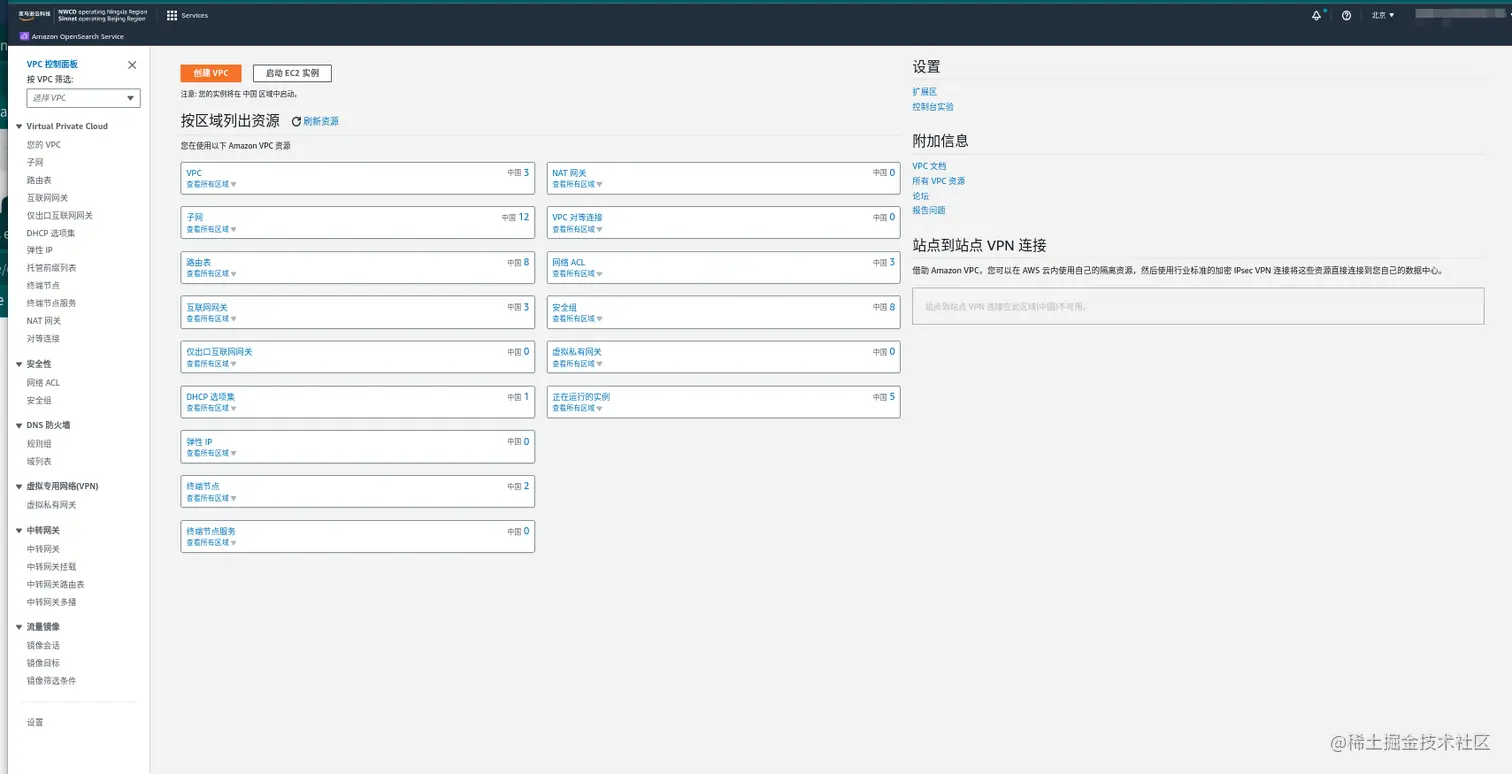The width and height of the screenshot is (1512, 774).
Task: Open 设置 at the sidebar bottom
Action: pyautogui.click(x=35, y=722)
